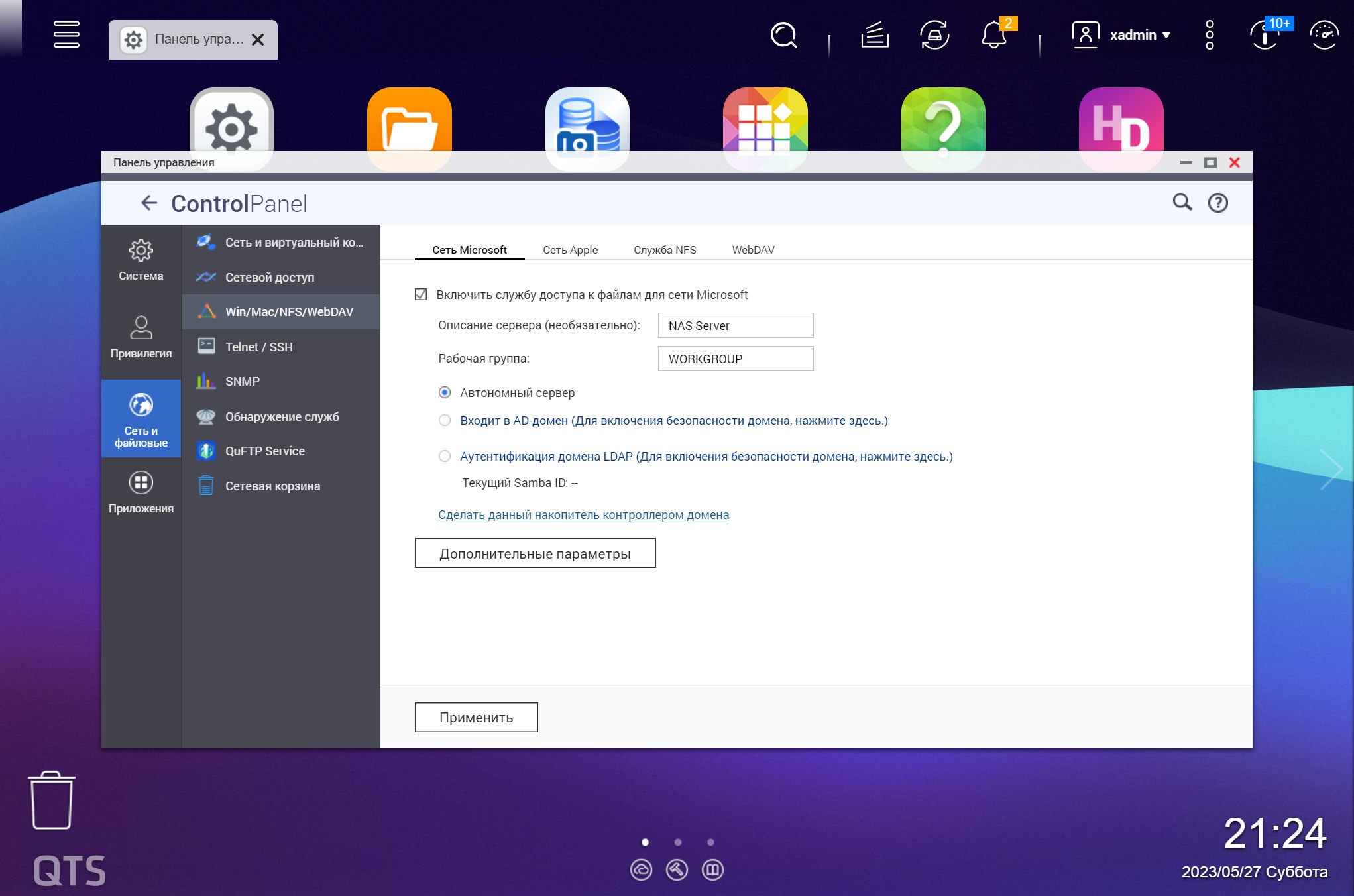The height and width of the screenshot is (896, 1354).
Task: Open the dashboard gauge icon
Action: (1324, 34)
